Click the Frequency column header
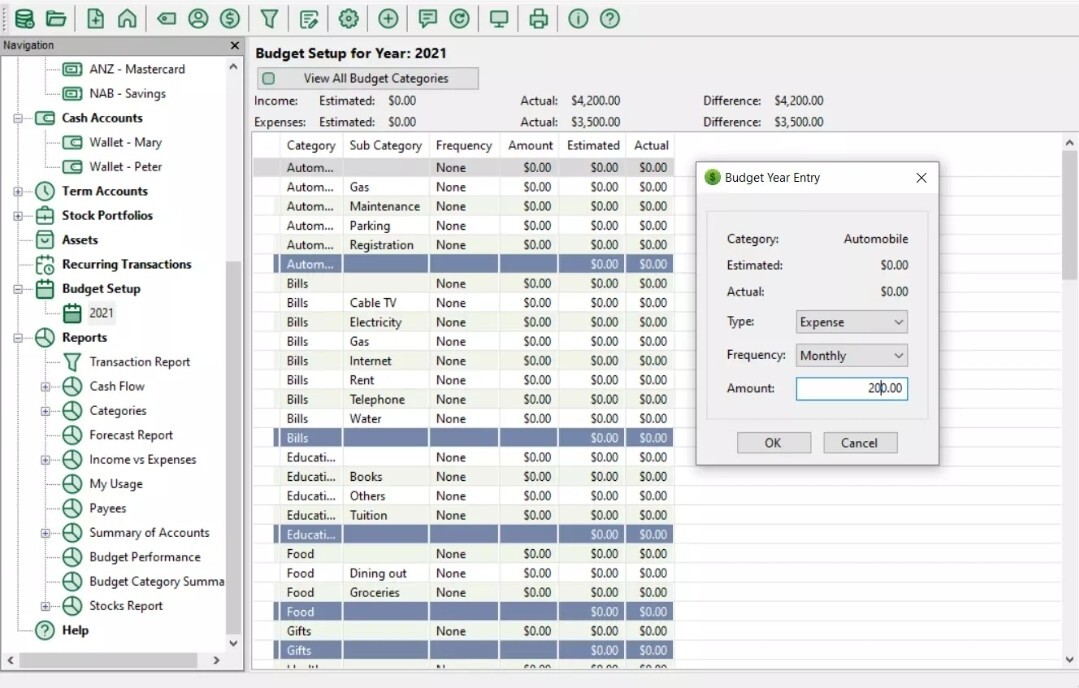This screenshot has width=1079, height=688. point(464,146)
